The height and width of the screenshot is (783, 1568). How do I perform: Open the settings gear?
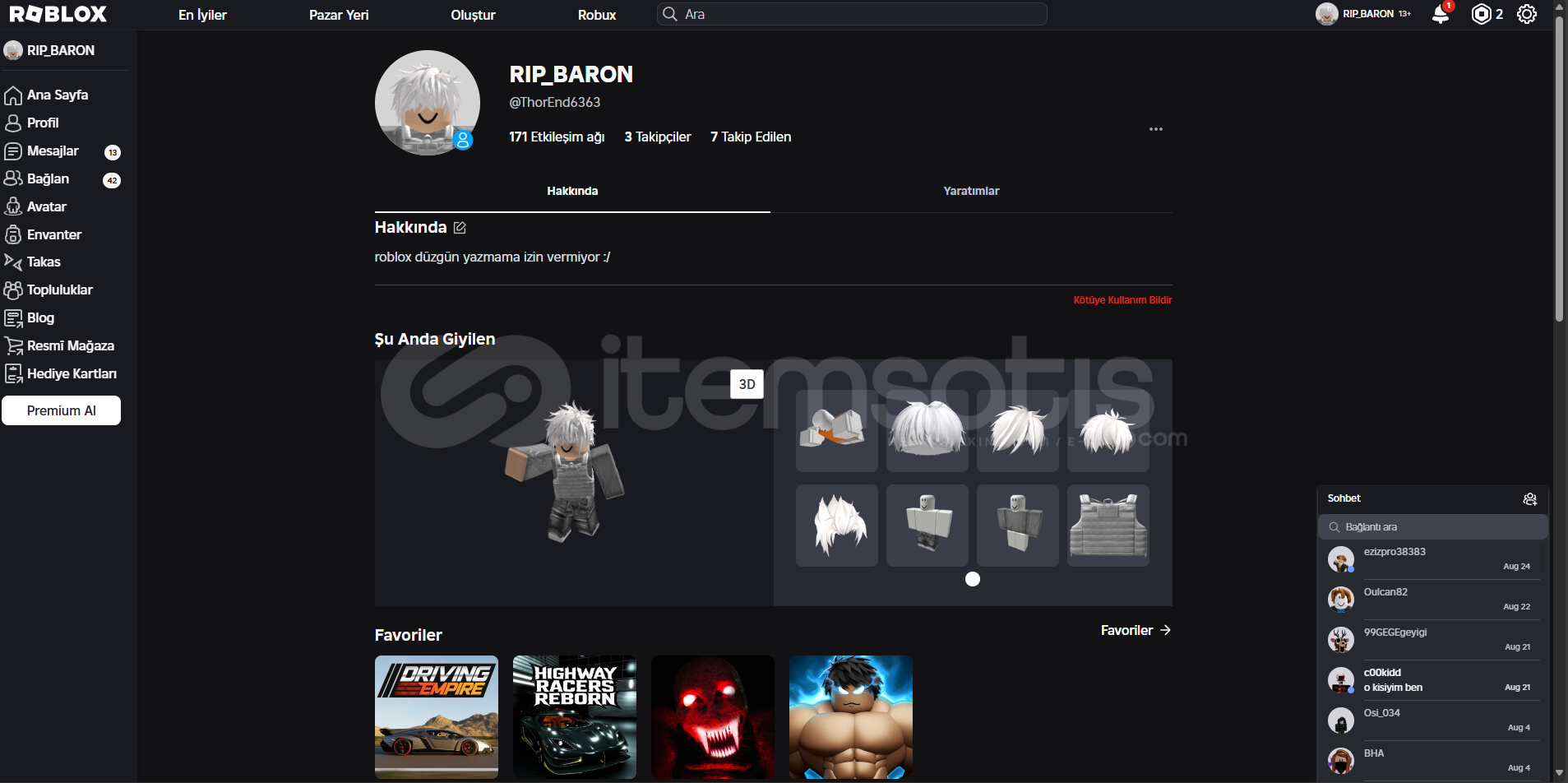[1527, 14]
